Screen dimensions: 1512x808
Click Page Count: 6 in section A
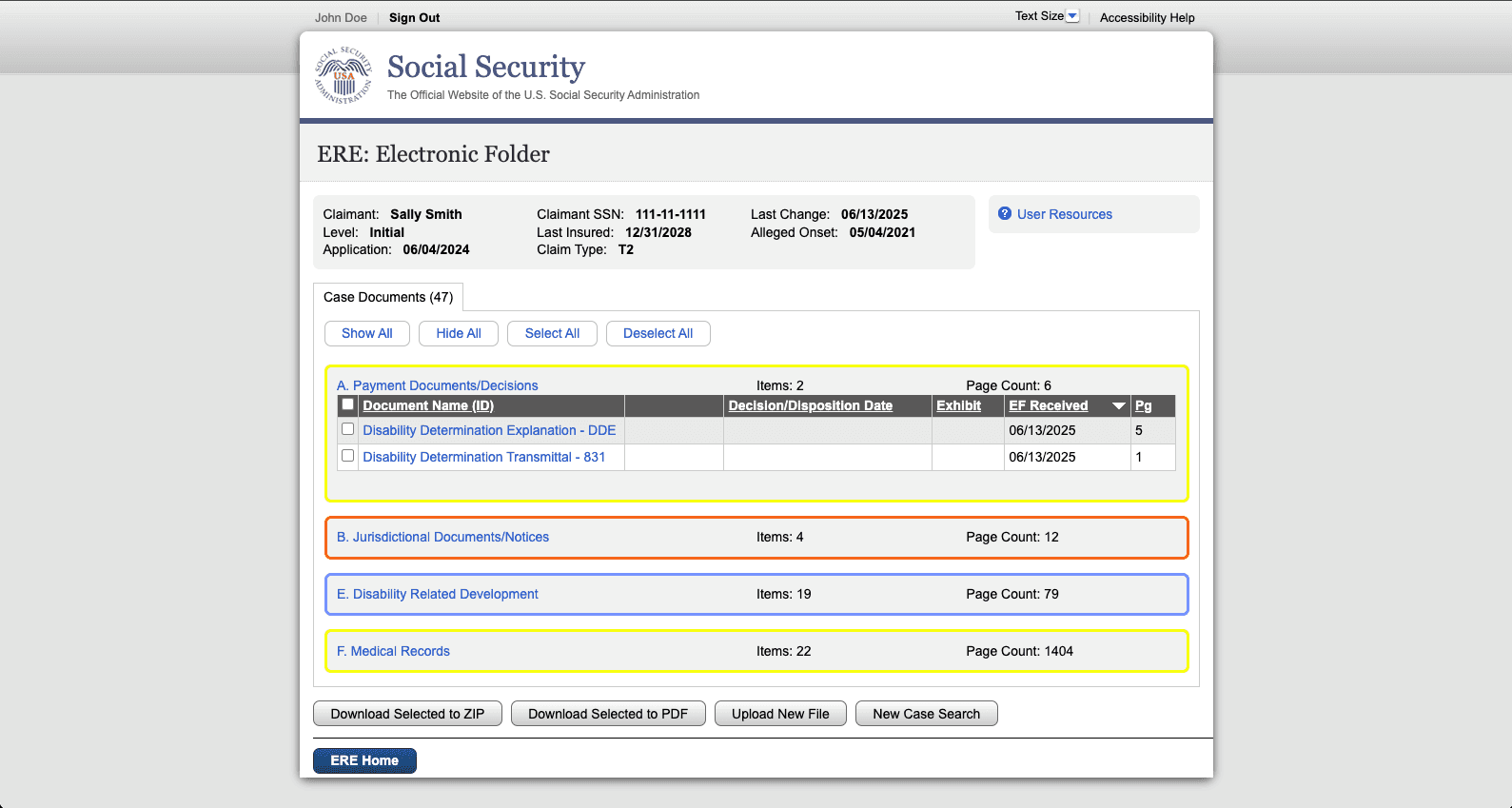(1009, 385)
